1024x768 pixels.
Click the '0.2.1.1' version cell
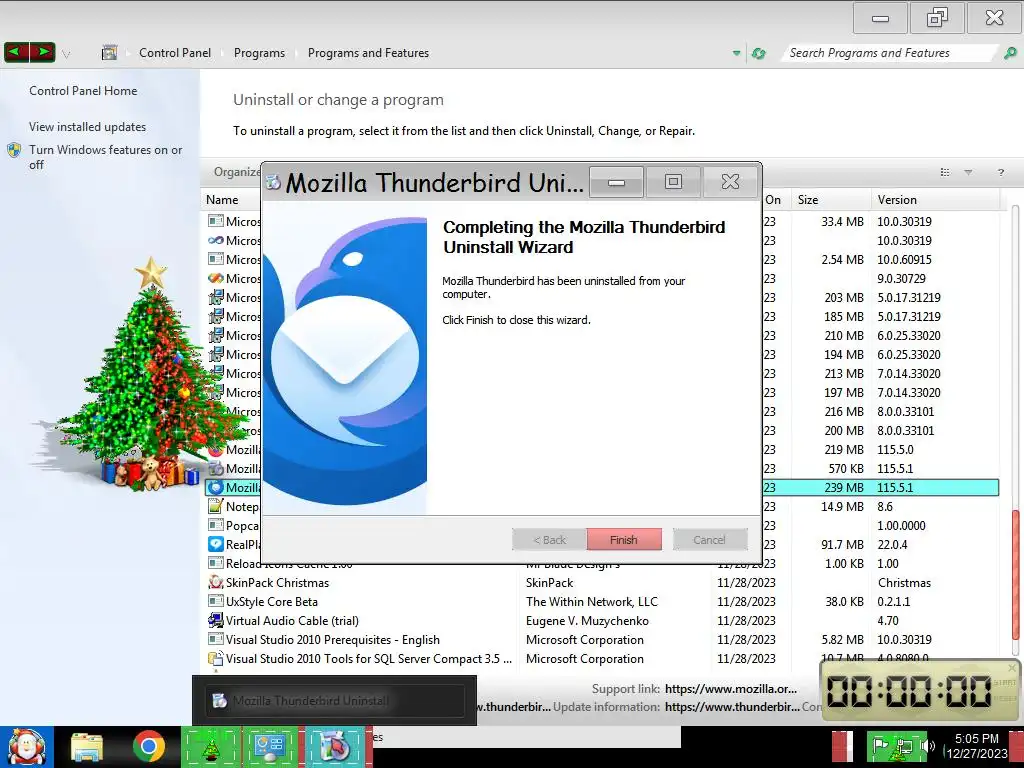pyautogui.click(x=893, y=601)
